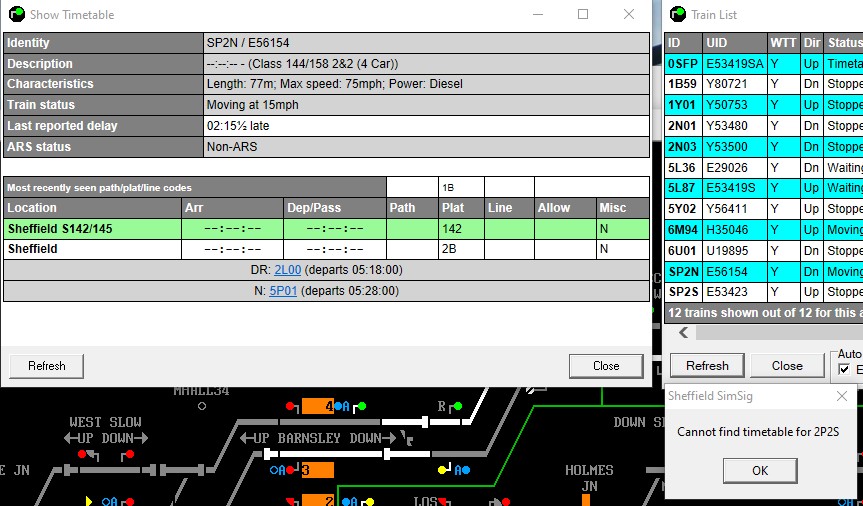Click the orange train berth numbered 2
This screenshot has width=863, height=506.
(x=318, y=500)
